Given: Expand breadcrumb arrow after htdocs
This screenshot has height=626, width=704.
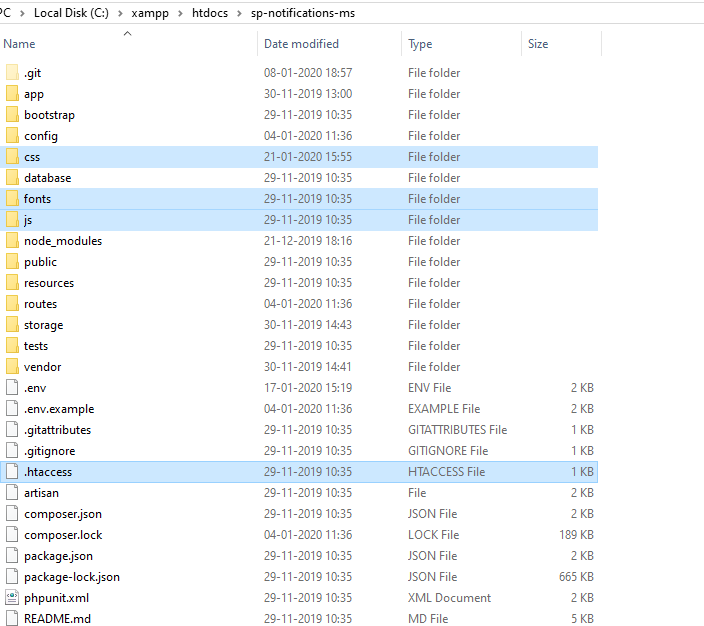Looking at the screenshot, I should [239, 13].
